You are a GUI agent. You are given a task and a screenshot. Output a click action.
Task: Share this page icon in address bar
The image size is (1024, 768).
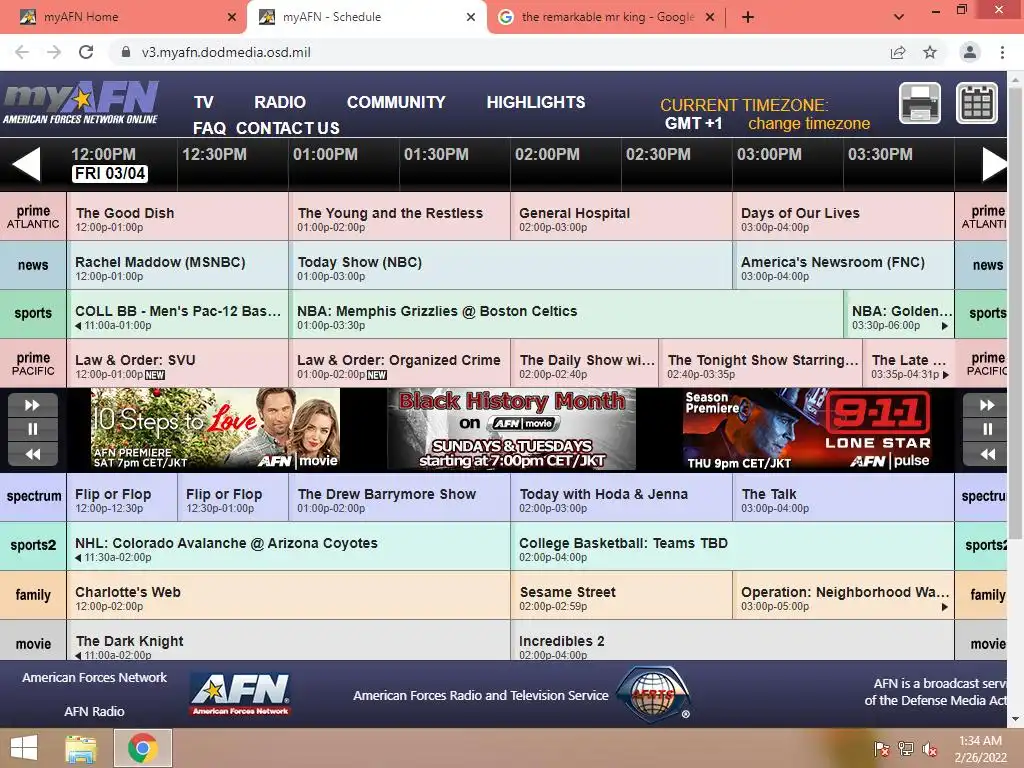point(898,52)
